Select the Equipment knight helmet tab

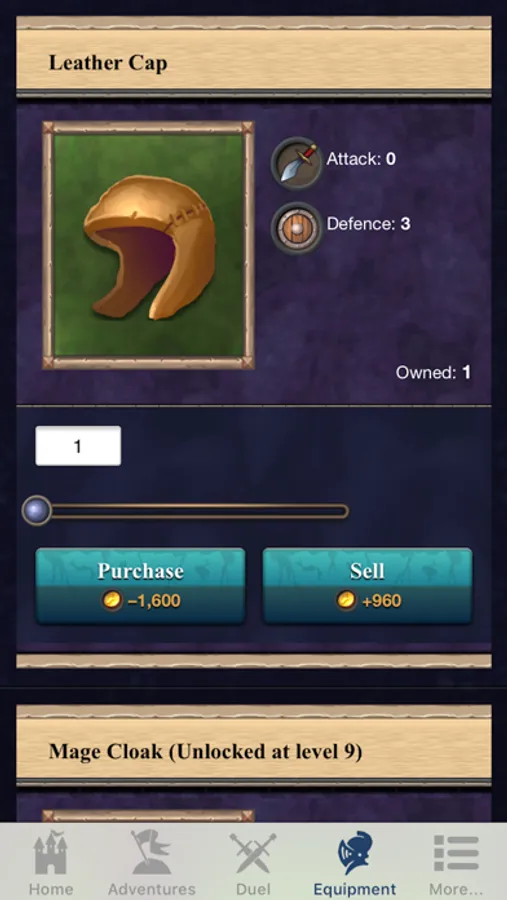point(354,863)
